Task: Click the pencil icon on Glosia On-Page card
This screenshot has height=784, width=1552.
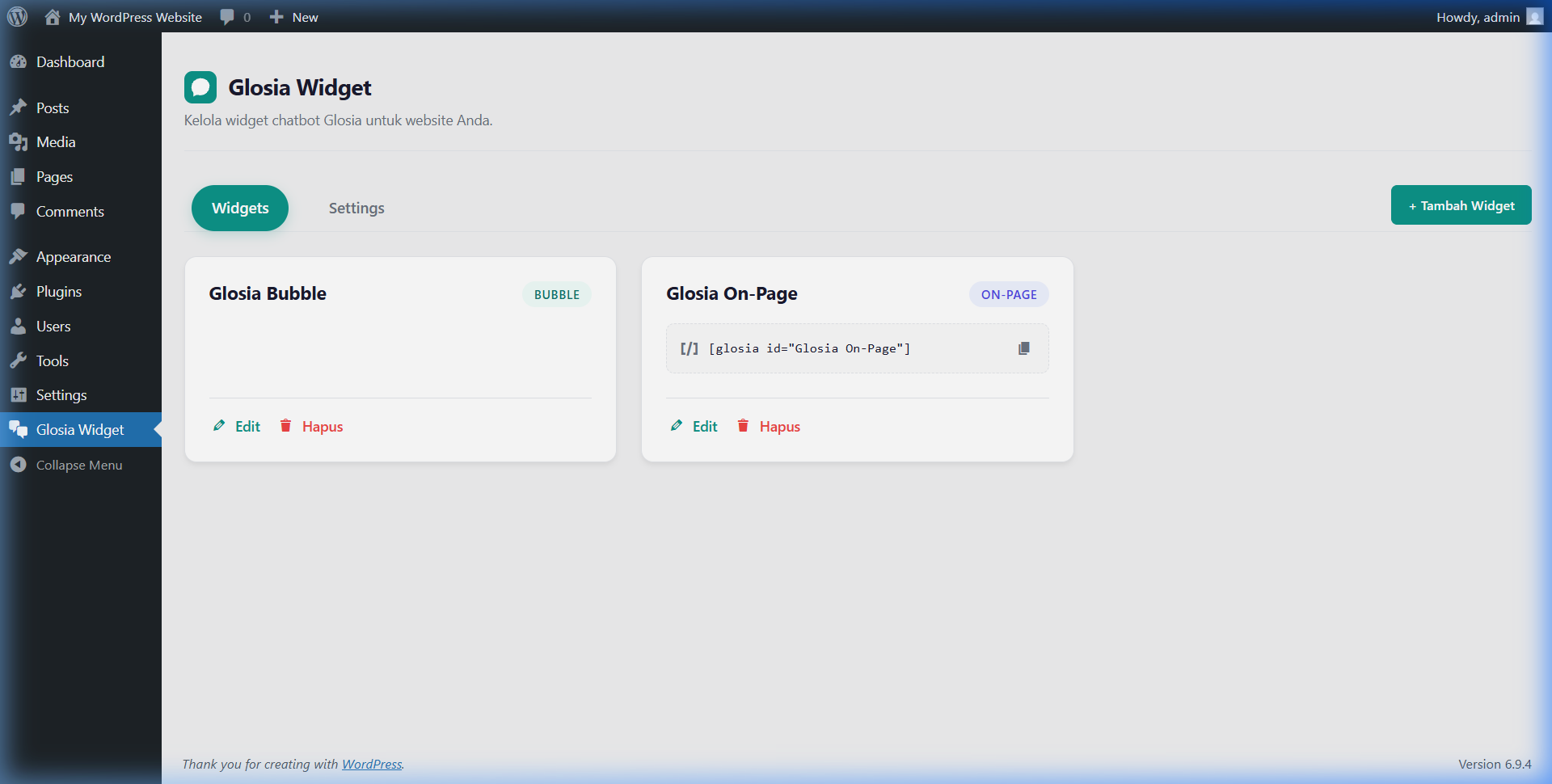Action: (677, 426)
